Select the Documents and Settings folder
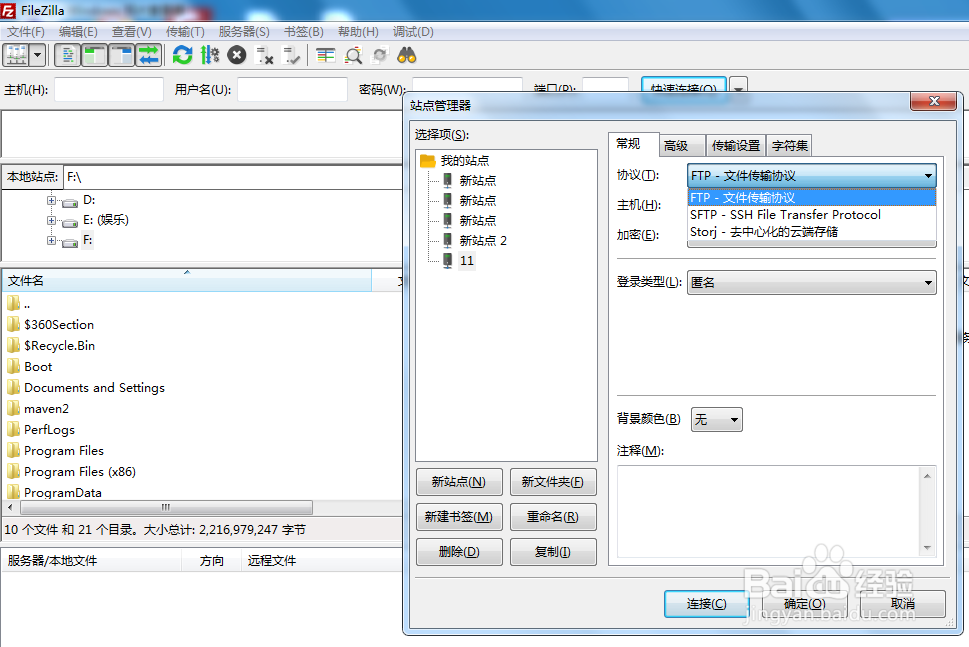 [94, 387]
